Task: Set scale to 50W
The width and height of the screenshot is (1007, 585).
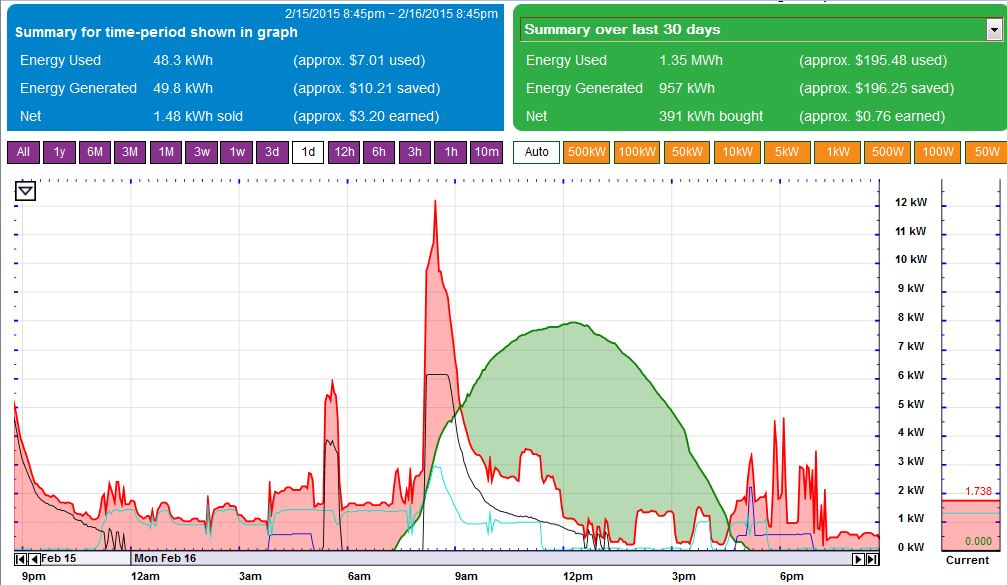Action: coord(986,152)
